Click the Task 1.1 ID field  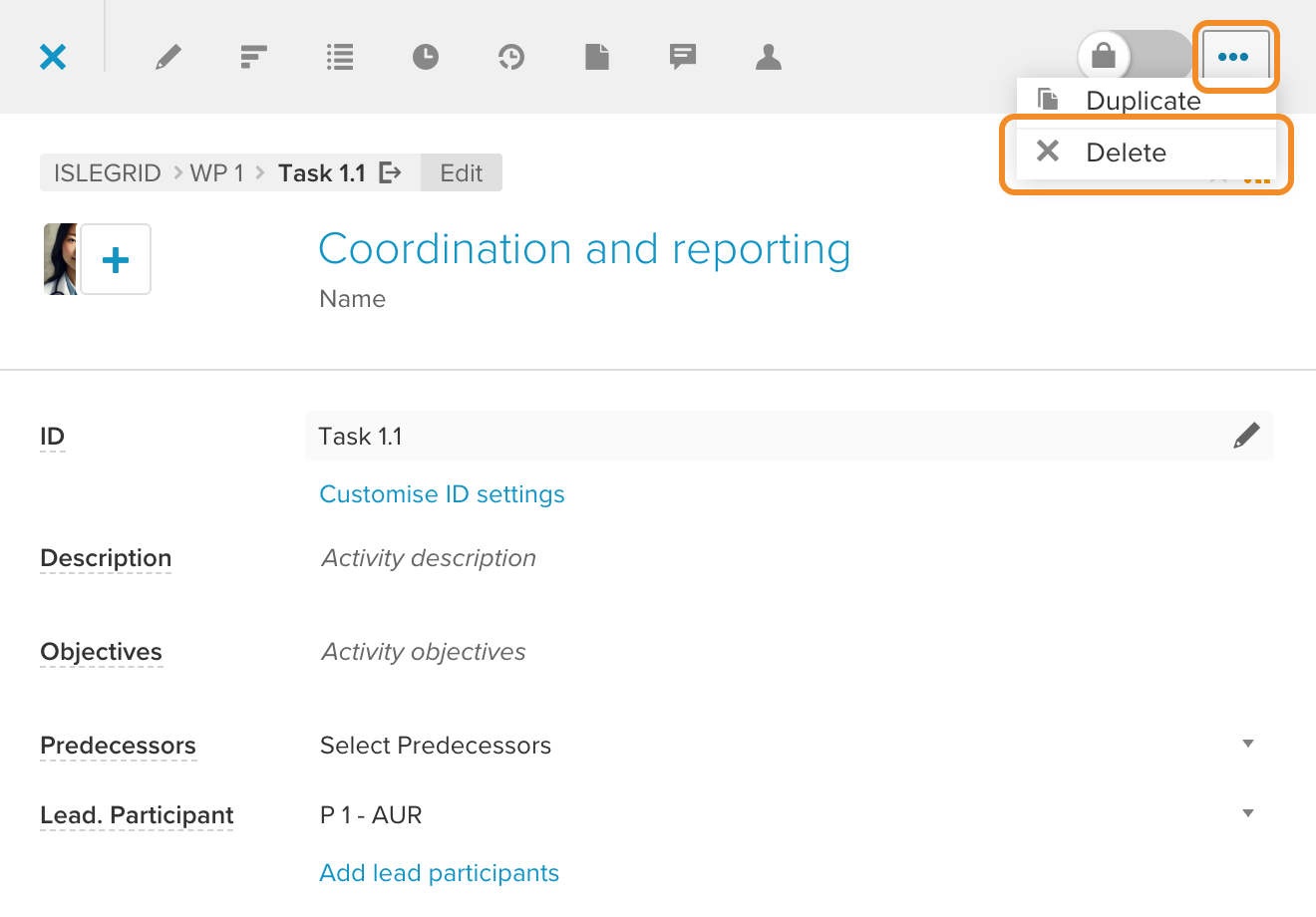(x=790, y=437)
